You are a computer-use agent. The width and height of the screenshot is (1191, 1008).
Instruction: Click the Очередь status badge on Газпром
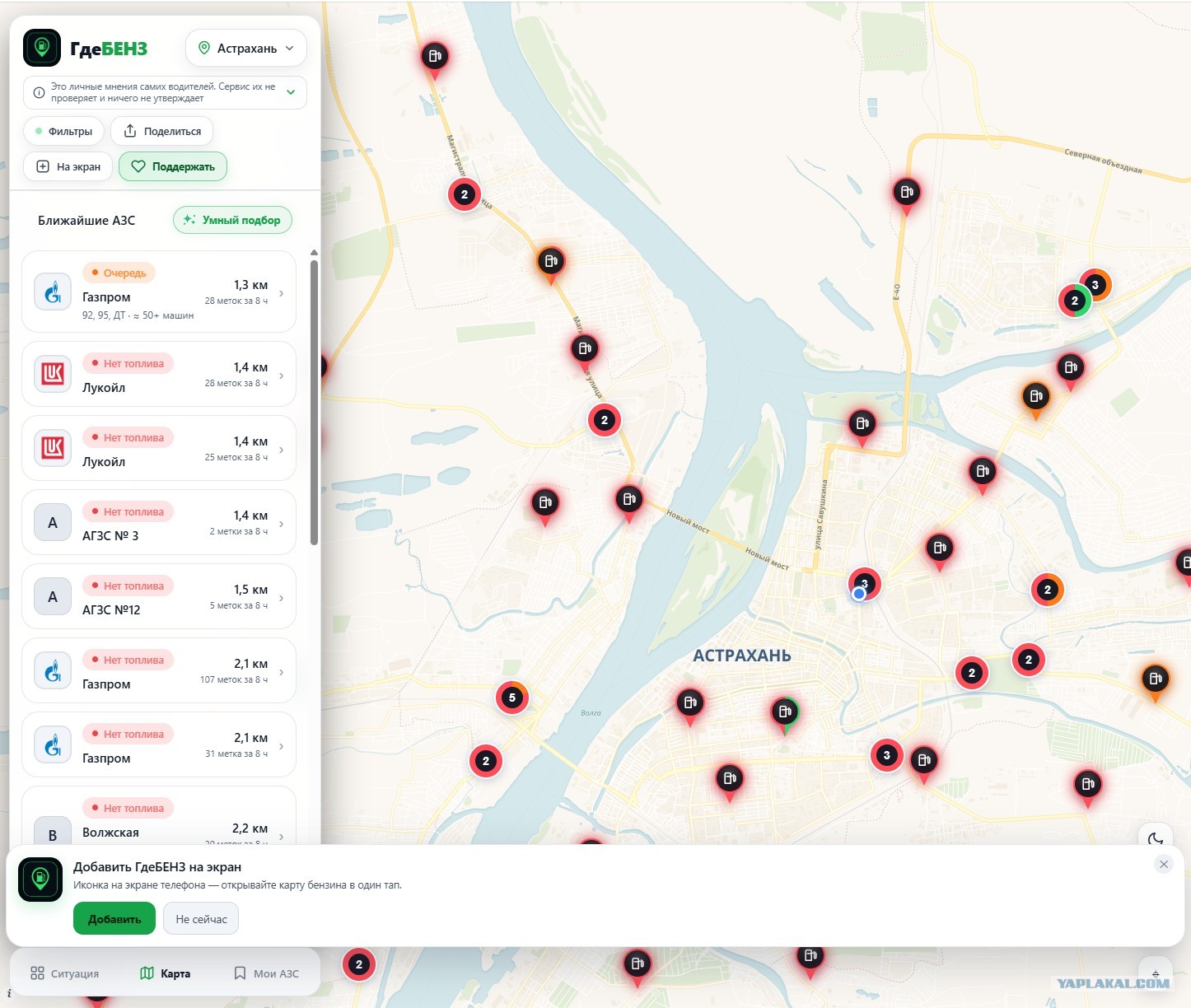(119, 273)
